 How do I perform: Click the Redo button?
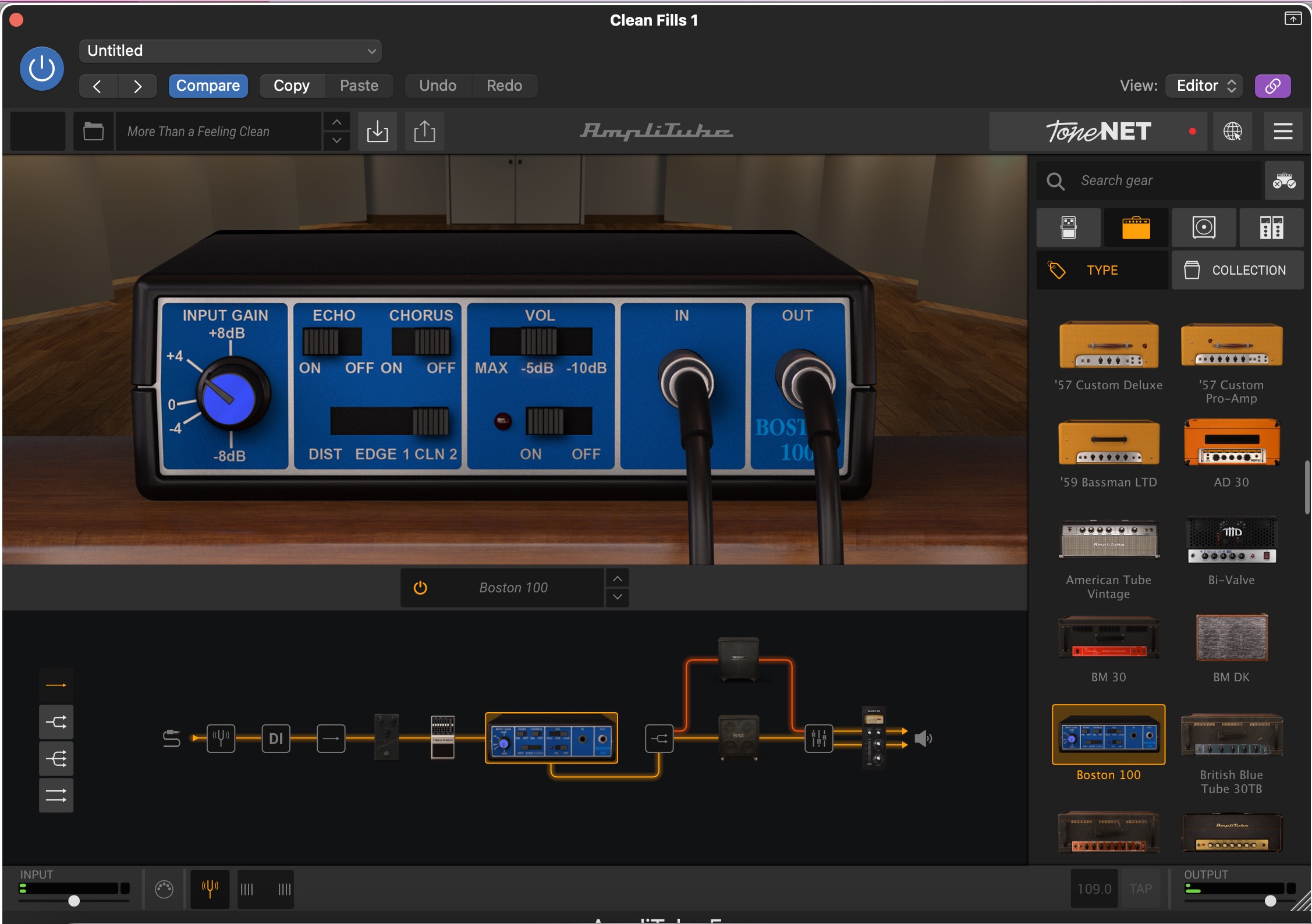click(x=504, y=86)
